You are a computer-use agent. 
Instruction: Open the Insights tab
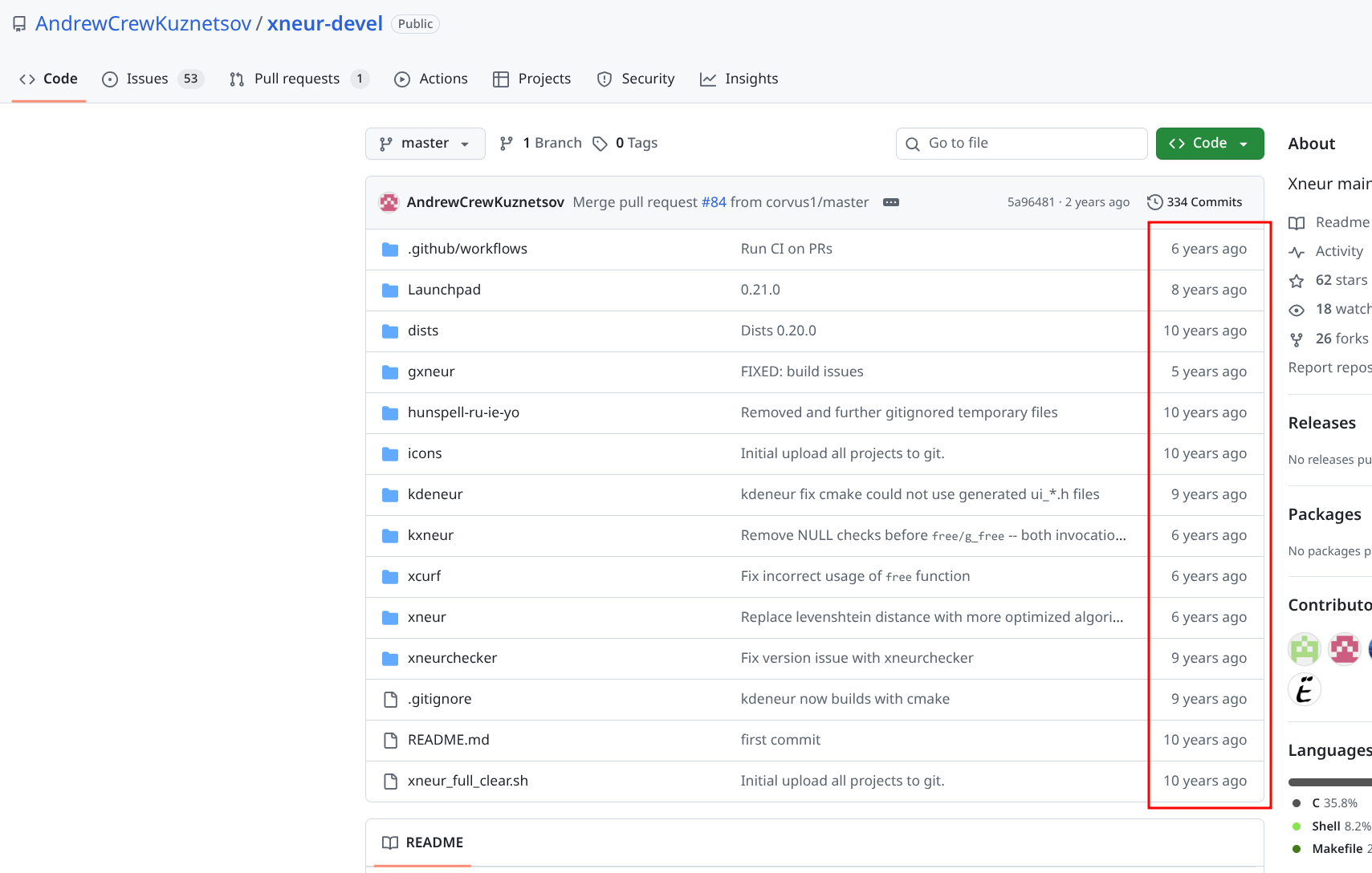coord(739,79)
